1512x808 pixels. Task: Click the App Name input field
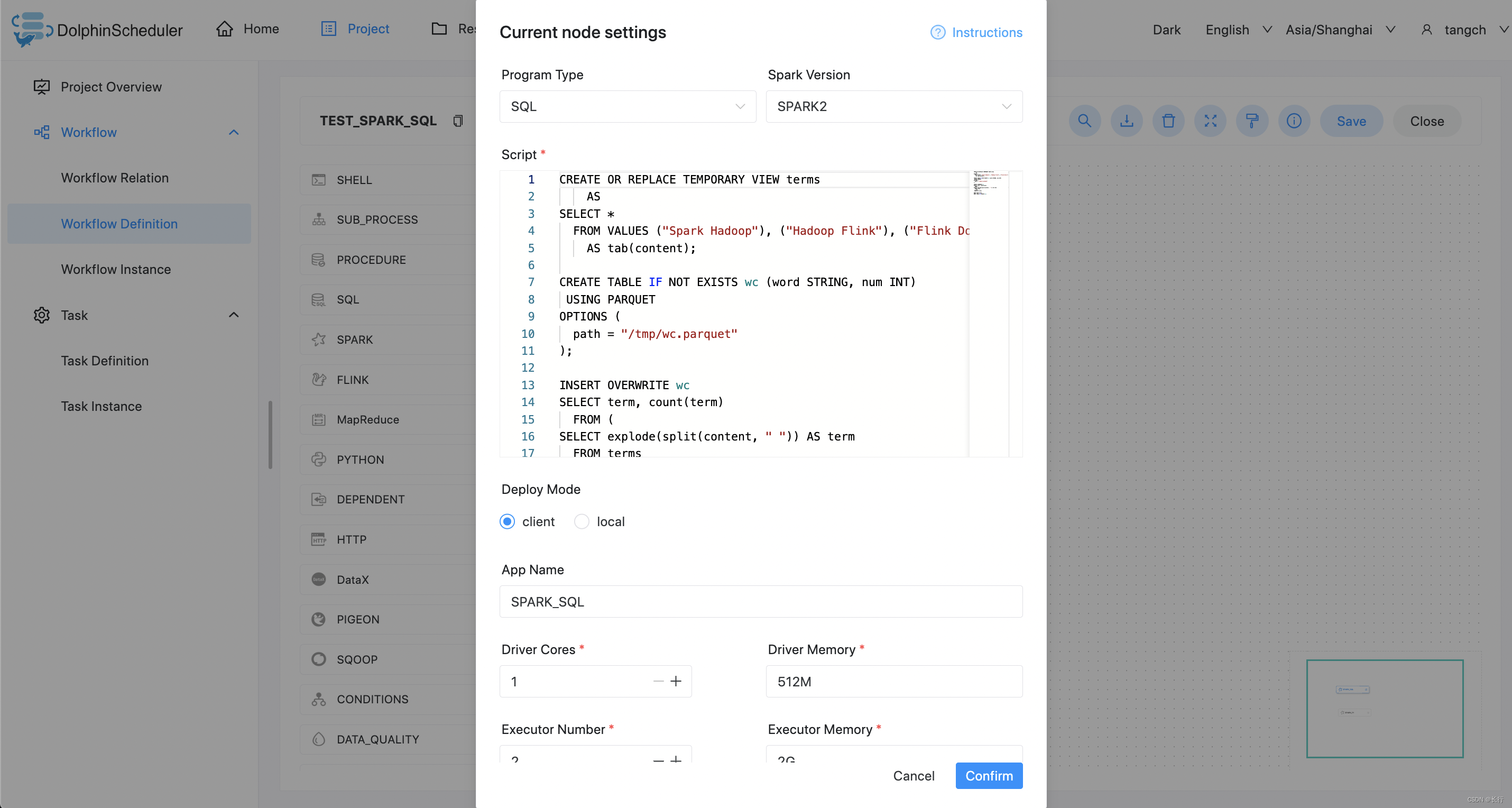pyautogui.click(x=761, y=602)
